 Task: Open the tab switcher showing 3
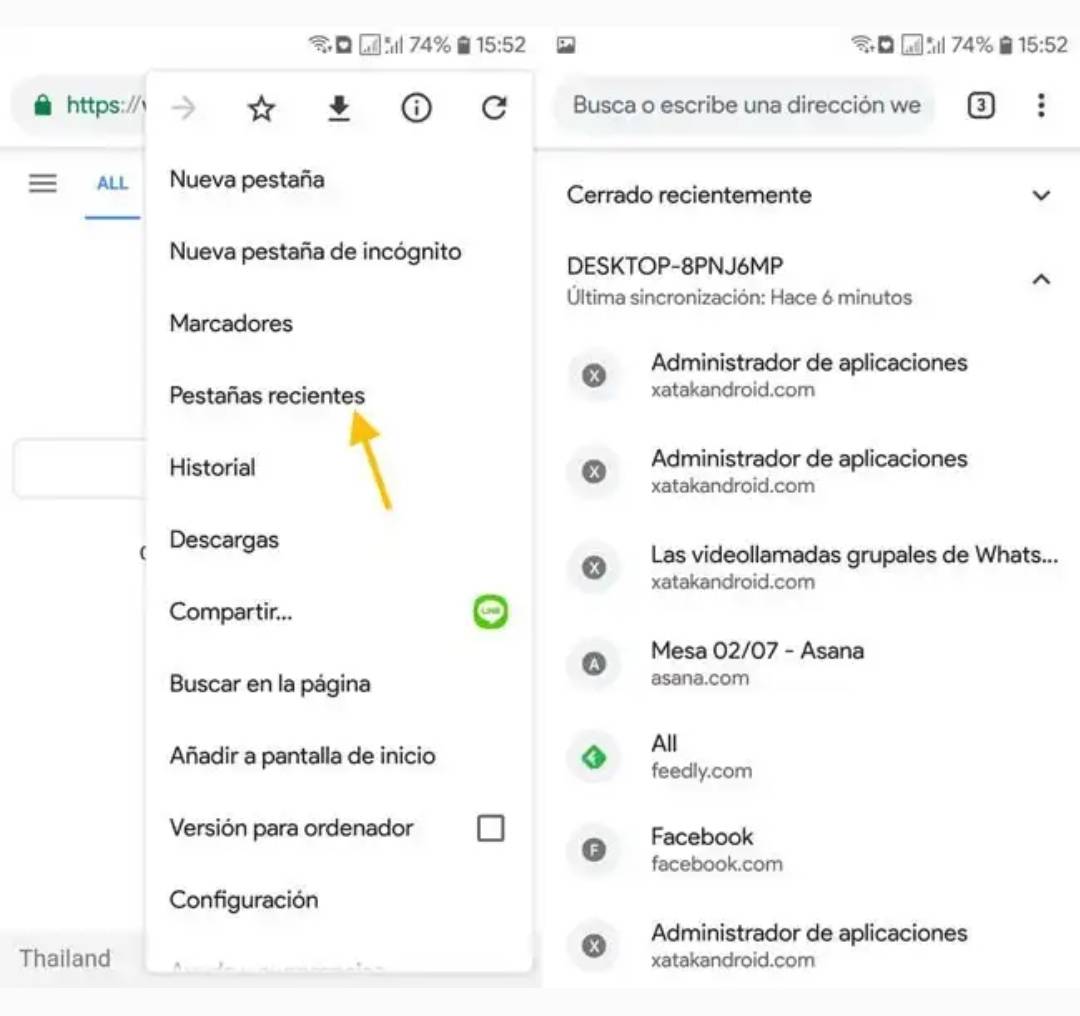pyautogui.click(x=981, y=105)
